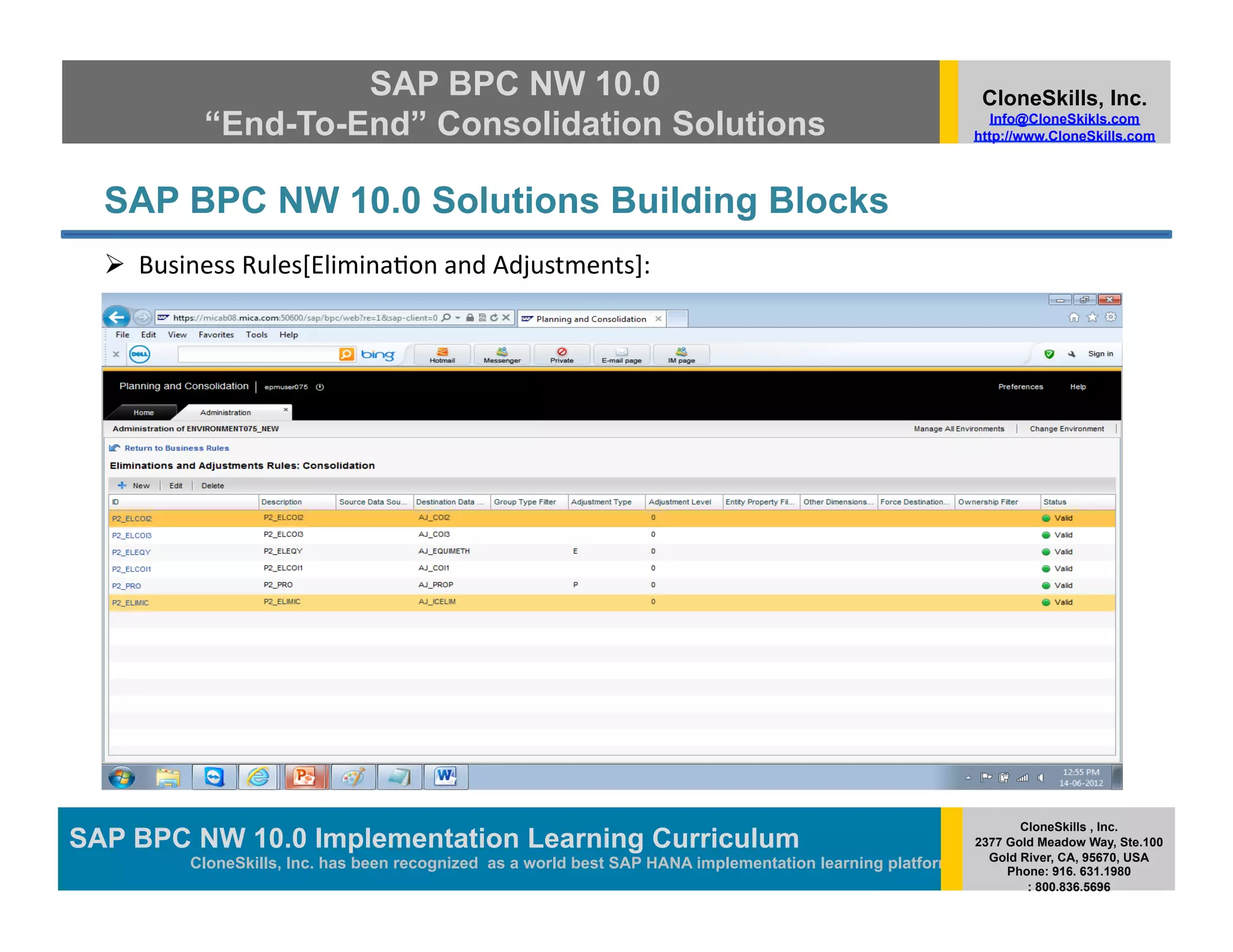The width and height of the screenshot is (1233, 952).
Task: Open Favorites star icon
Action: click(x=1093, y=317)
